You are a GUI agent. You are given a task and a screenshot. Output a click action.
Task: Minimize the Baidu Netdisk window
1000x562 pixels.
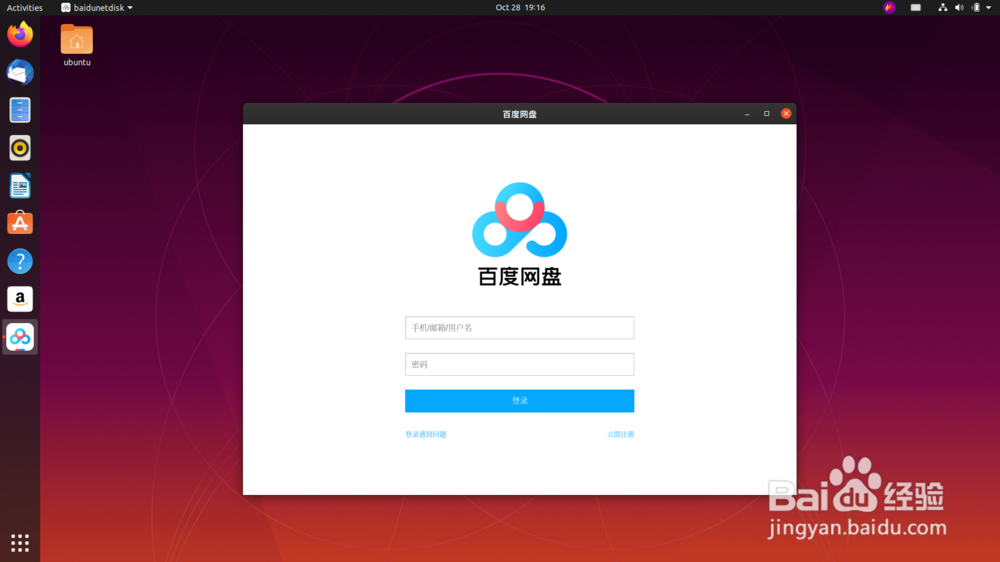pyautogui.click(x=747, y=114)
